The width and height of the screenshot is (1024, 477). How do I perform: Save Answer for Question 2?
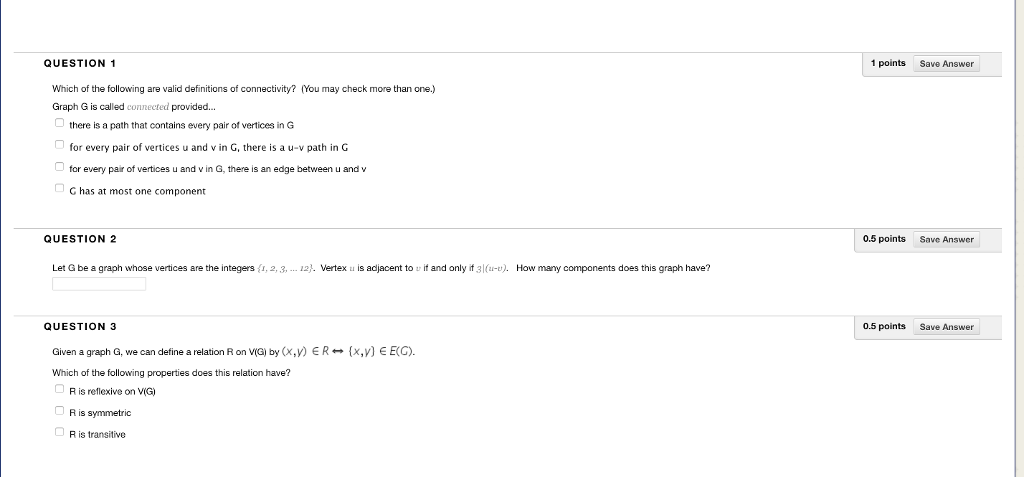tap(946, 240)
